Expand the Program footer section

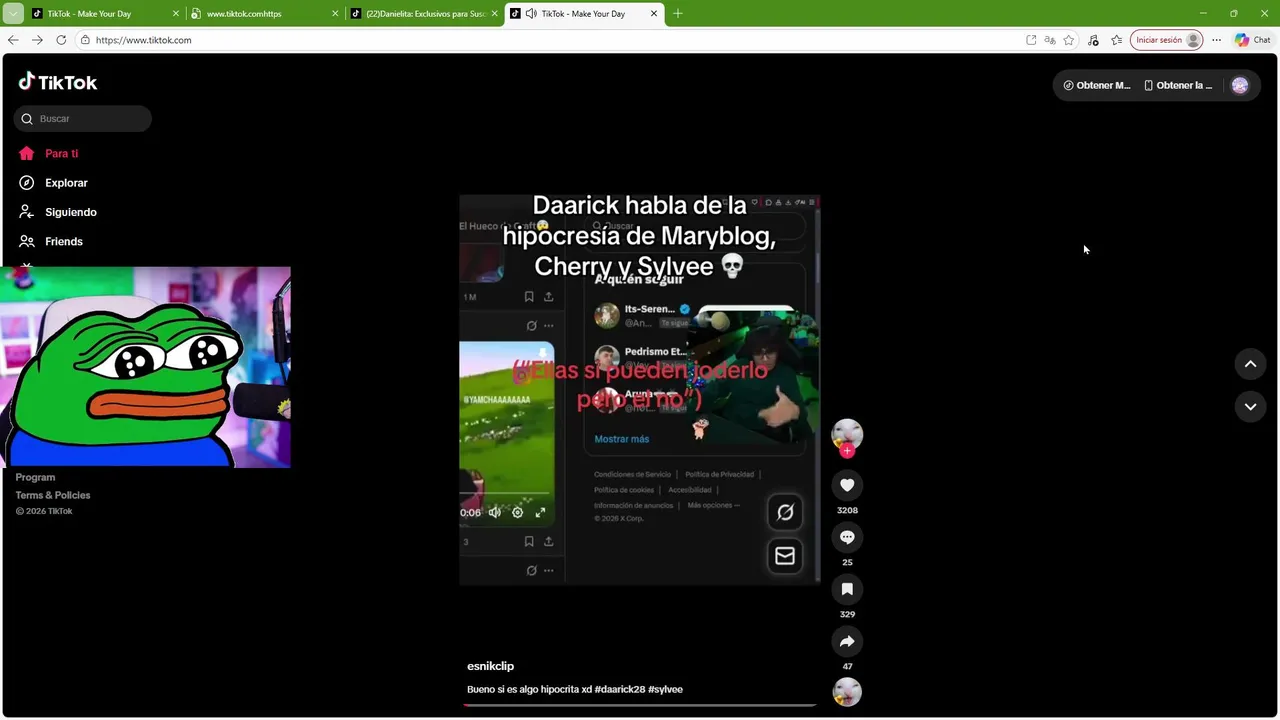click(35, 477)
